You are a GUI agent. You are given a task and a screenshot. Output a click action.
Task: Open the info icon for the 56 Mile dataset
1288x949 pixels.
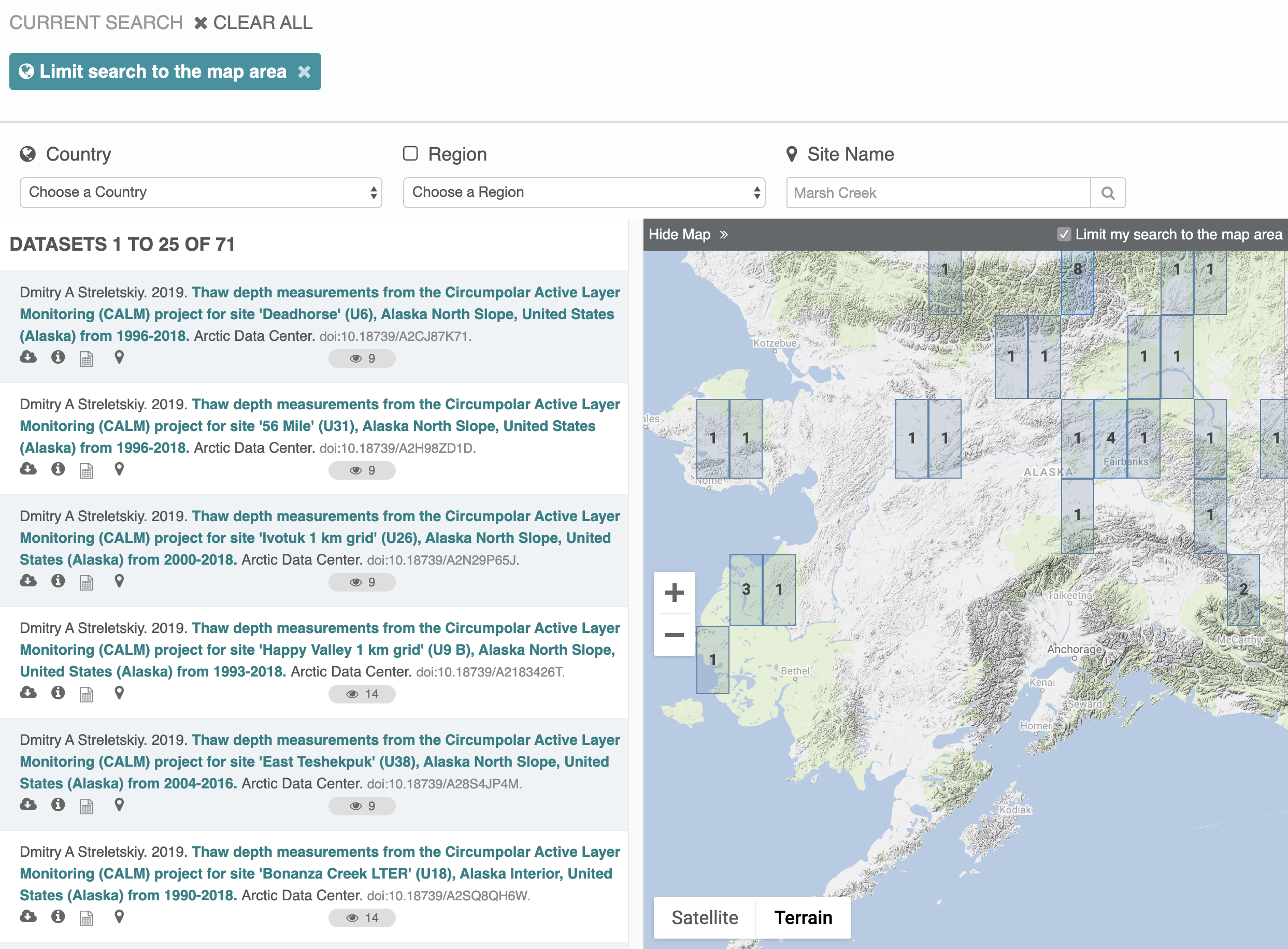(x=58, y=469)
